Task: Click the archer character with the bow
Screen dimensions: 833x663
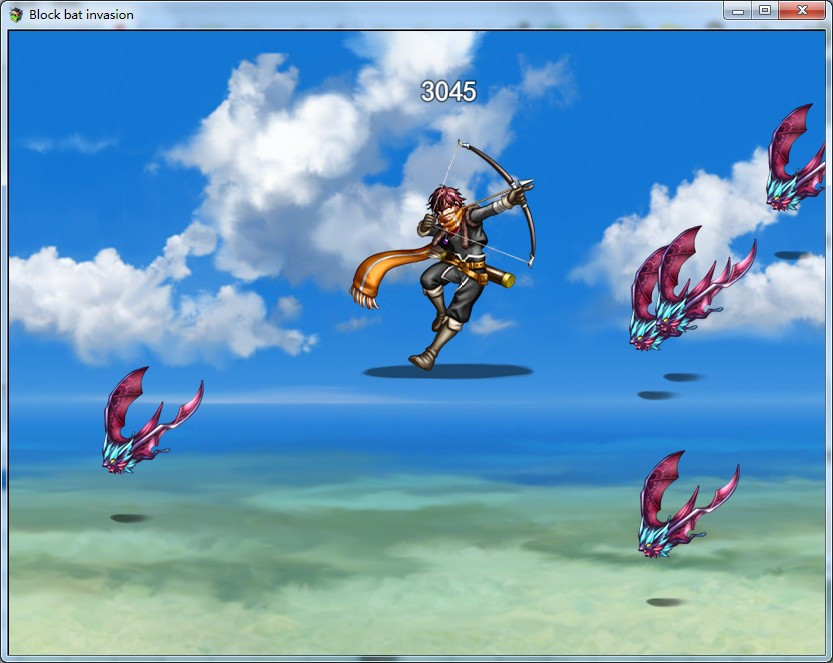Action: 443,256
